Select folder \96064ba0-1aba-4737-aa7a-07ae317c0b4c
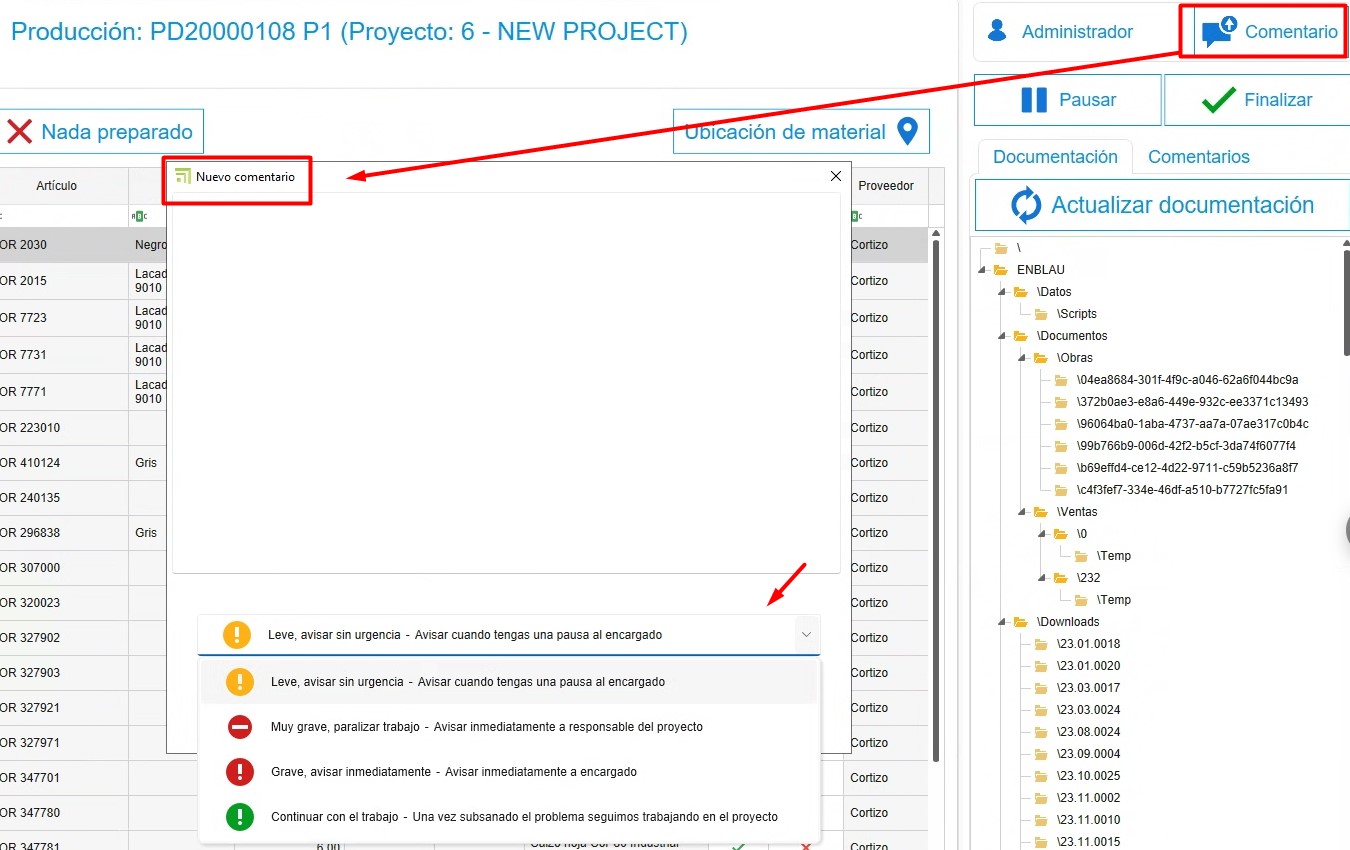The image size is (1350, 850). (x=1192, y=424)
